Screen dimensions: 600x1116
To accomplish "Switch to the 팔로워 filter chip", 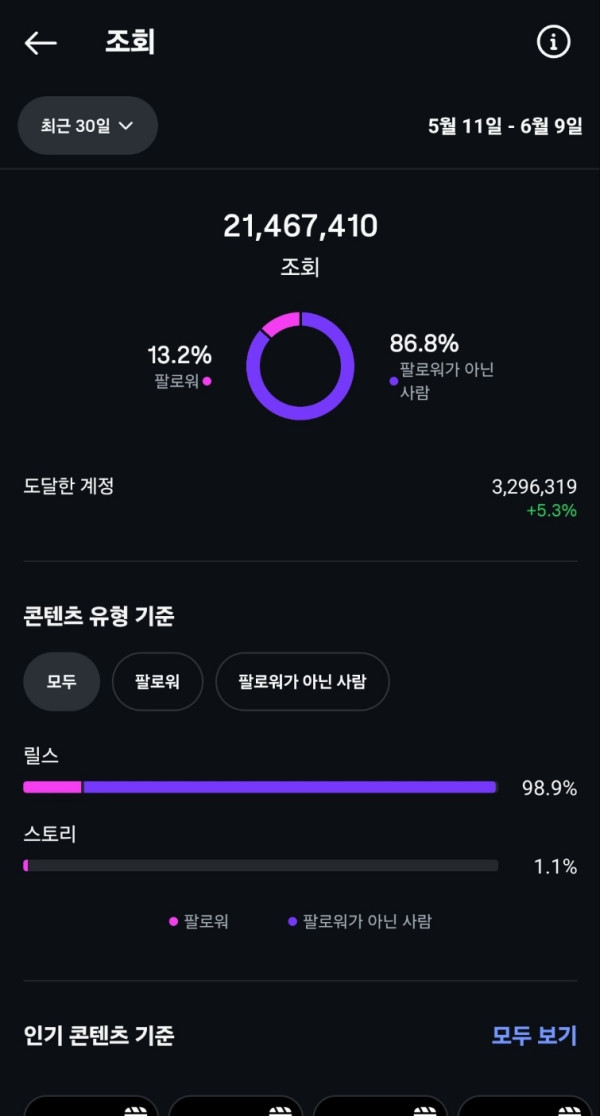I will point(157,682).
